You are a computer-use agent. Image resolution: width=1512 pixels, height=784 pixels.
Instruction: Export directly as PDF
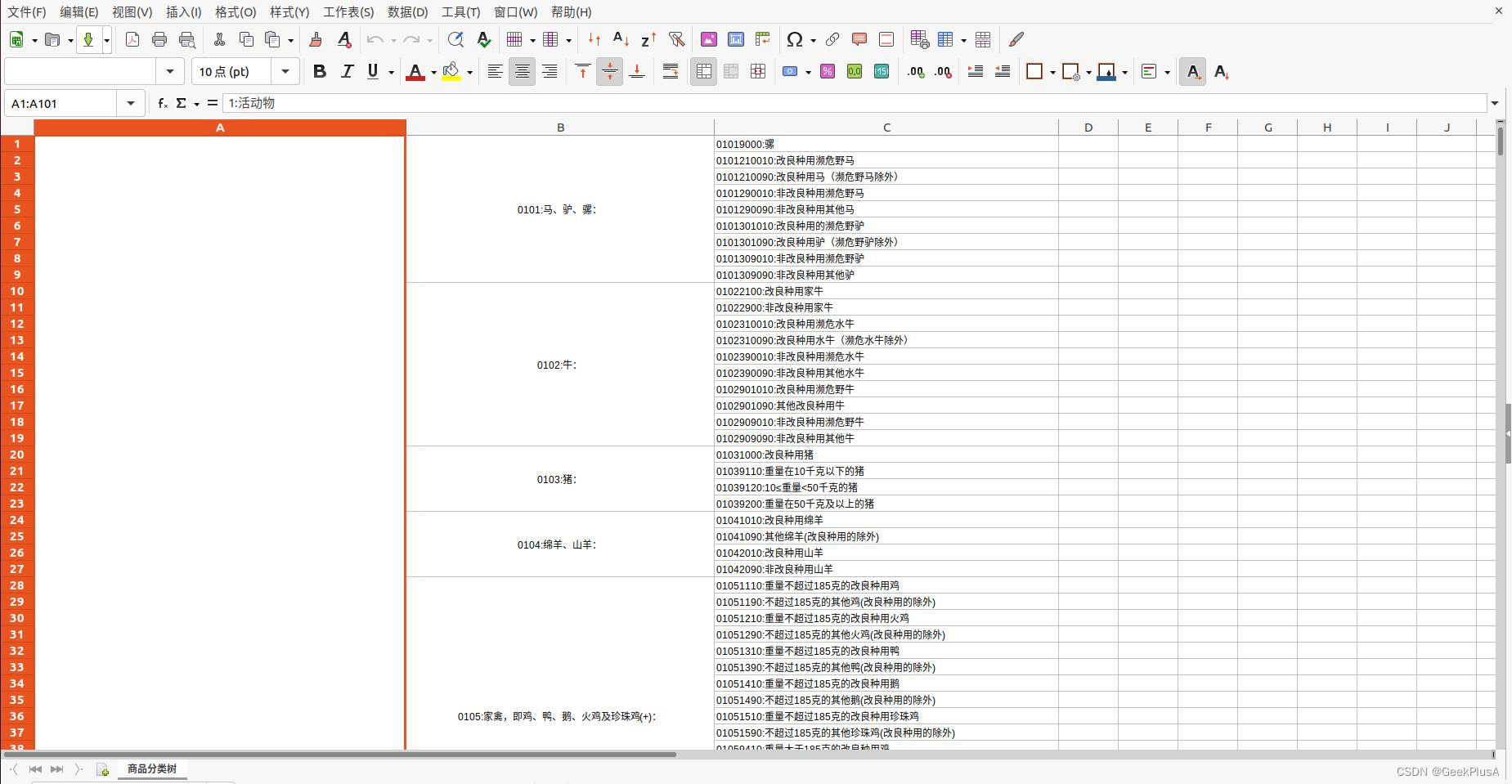tap(132, 39)
